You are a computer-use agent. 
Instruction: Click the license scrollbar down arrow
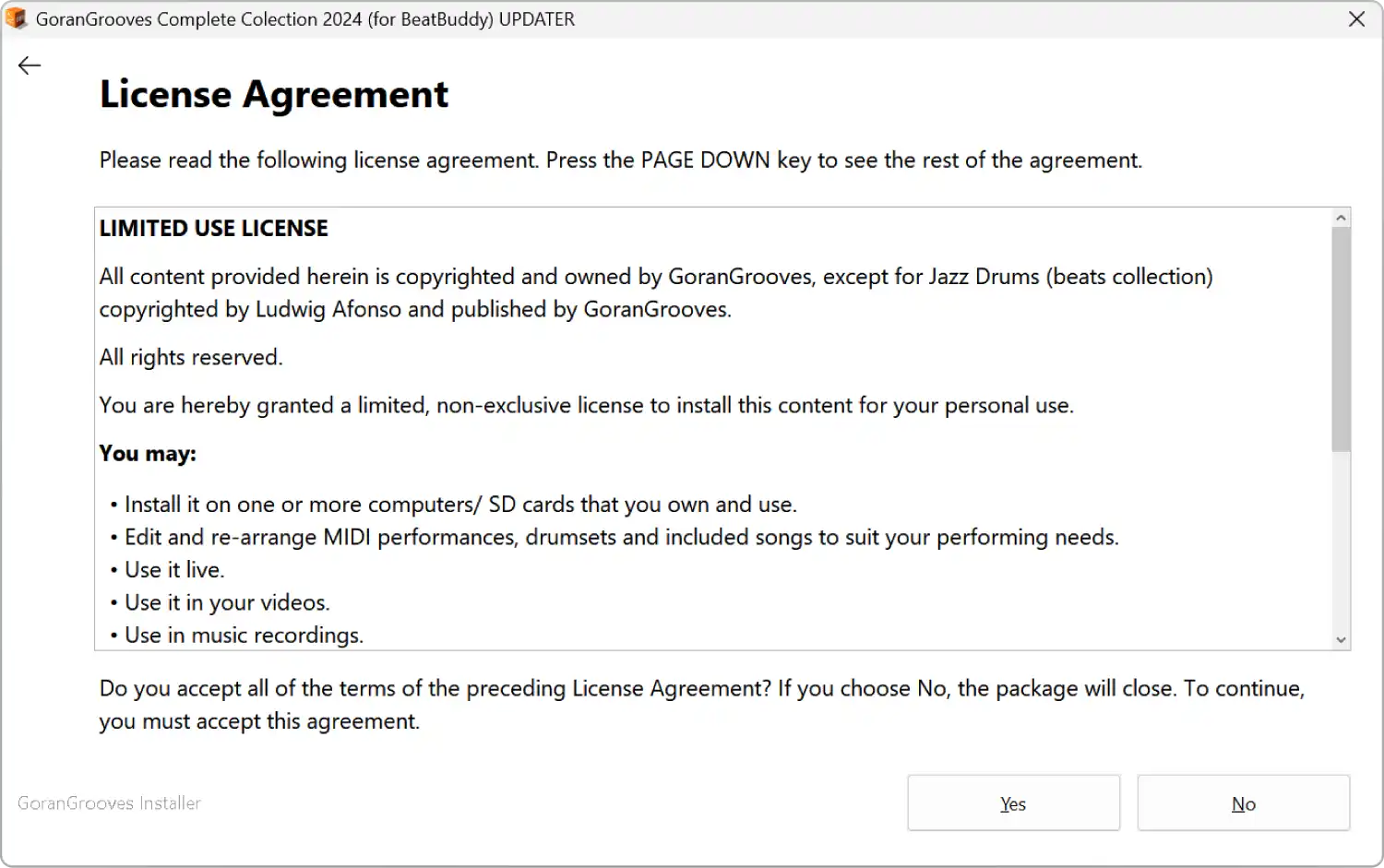[x=1341, y=639]
